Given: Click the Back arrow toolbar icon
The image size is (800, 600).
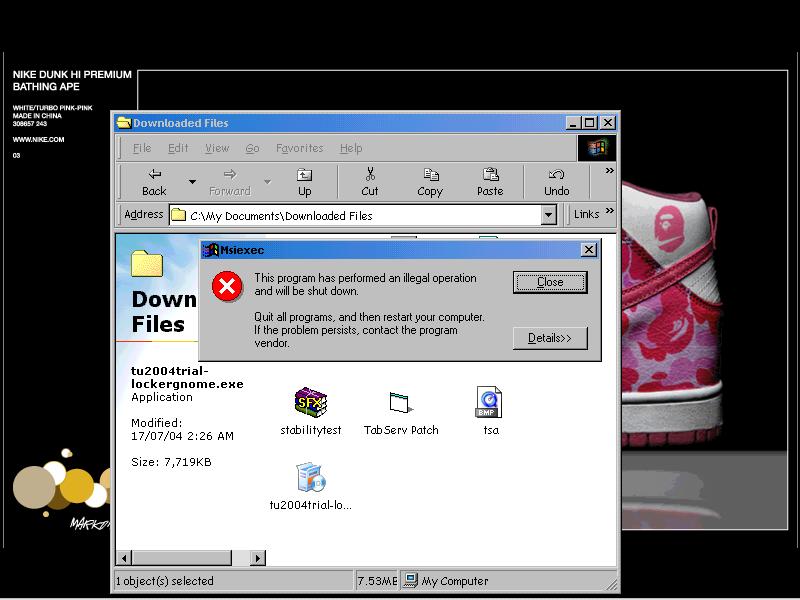Looking at the screenshot, I should 154,174.
